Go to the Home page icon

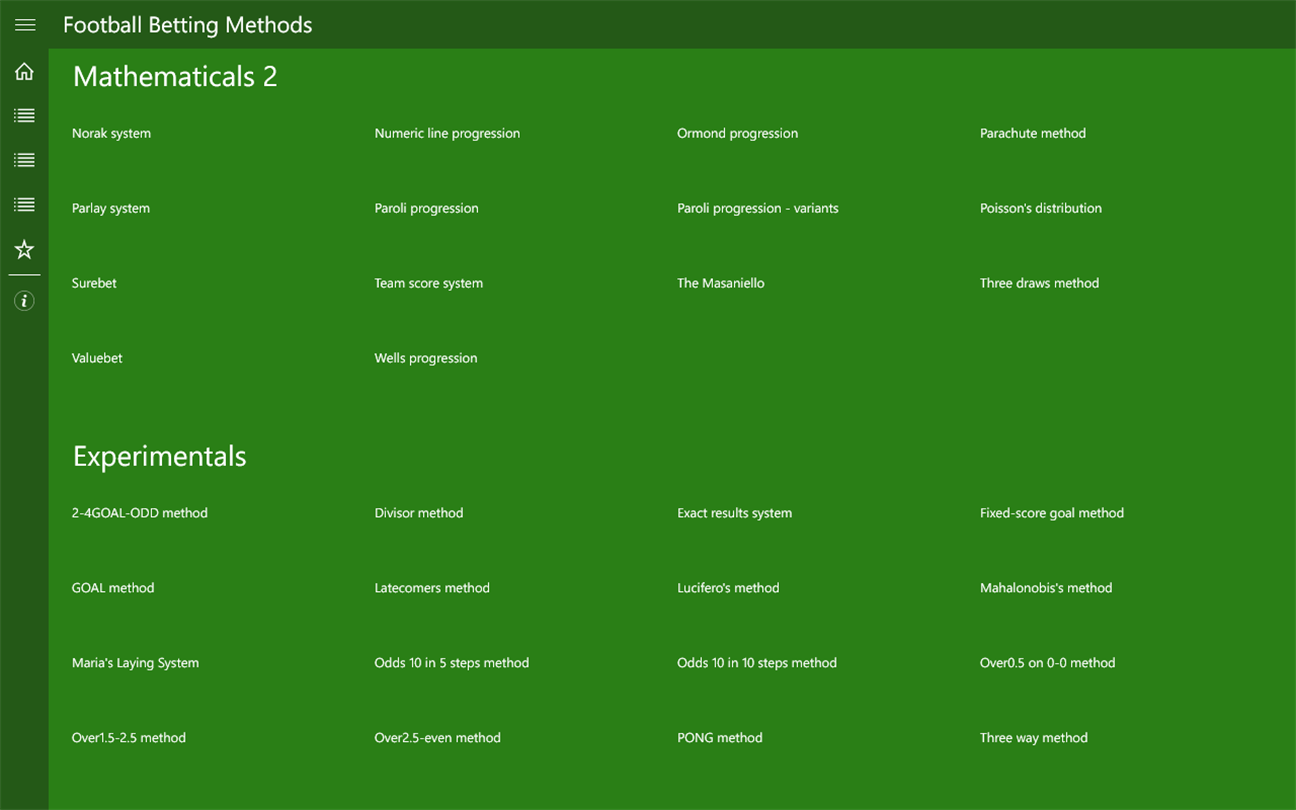pos(24,72)
